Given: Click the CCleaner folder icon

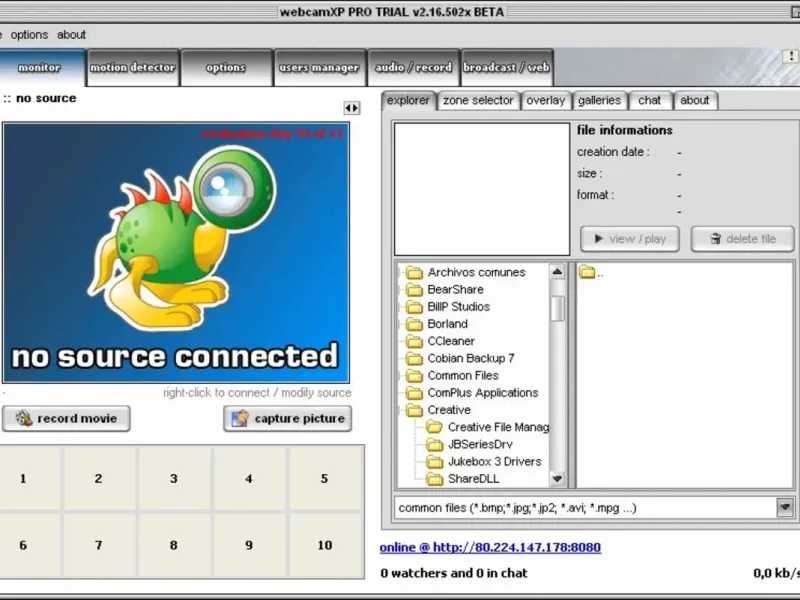Looking at the screenshot, I should (414, 341).
